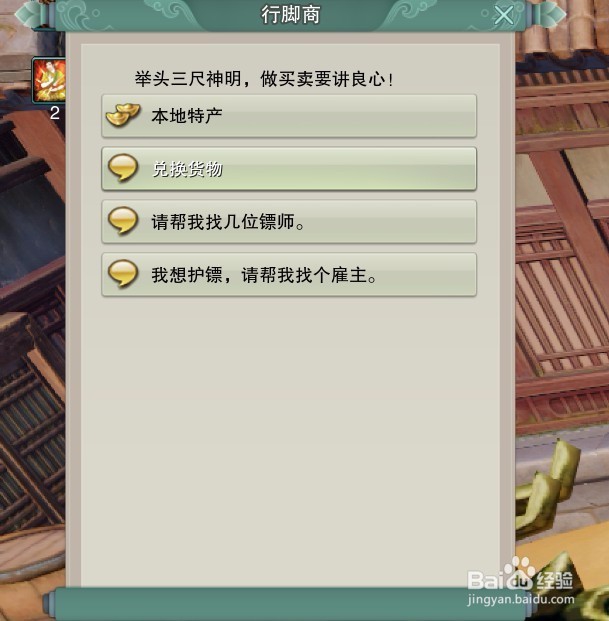The image size is (609, 621).
Task: Close the 行脚商 dialog with the X
Action: [x=504, y=16]
